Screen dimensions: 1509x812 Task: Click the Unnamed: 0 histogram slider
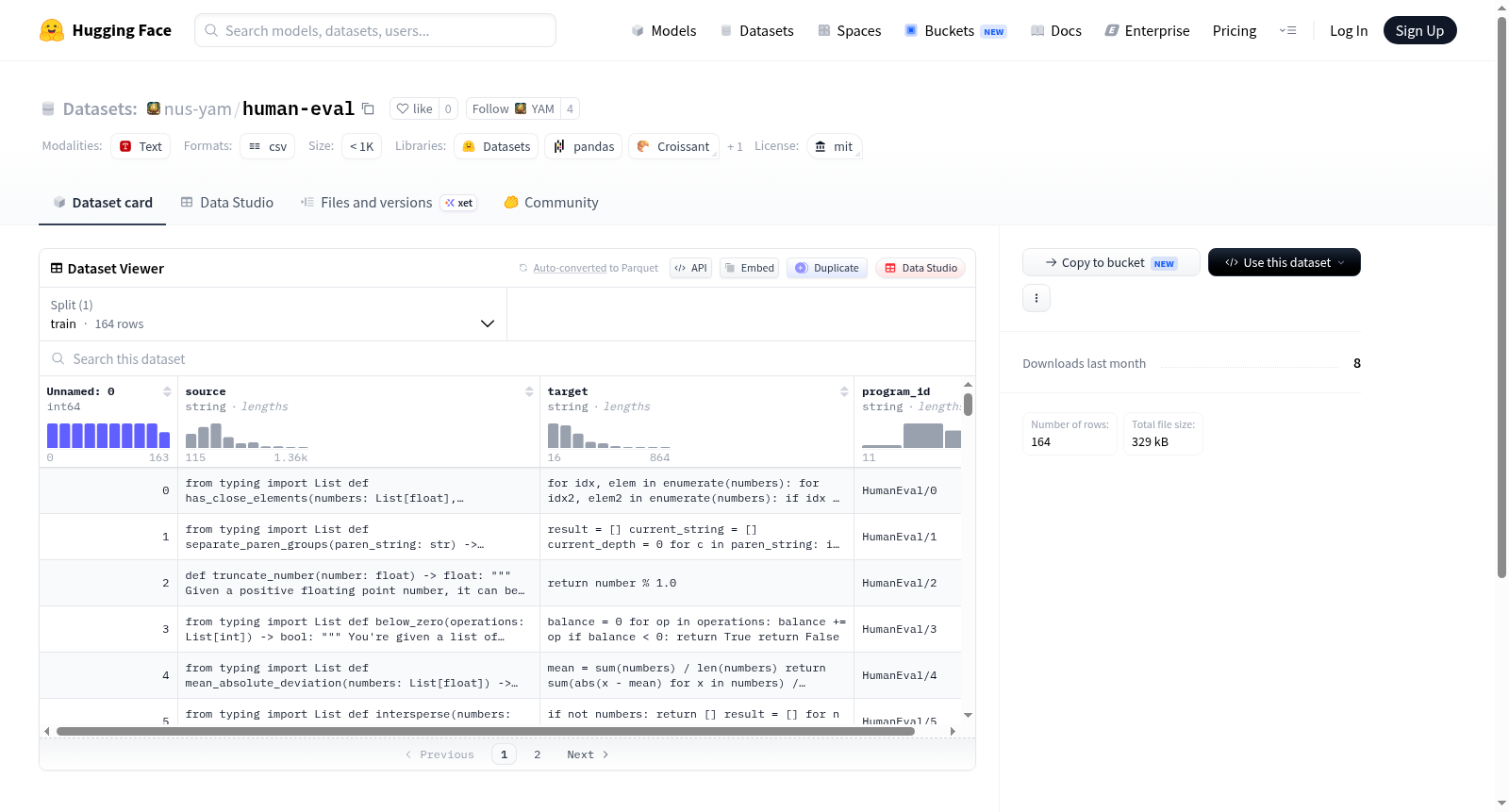click(x=108, y=435)
